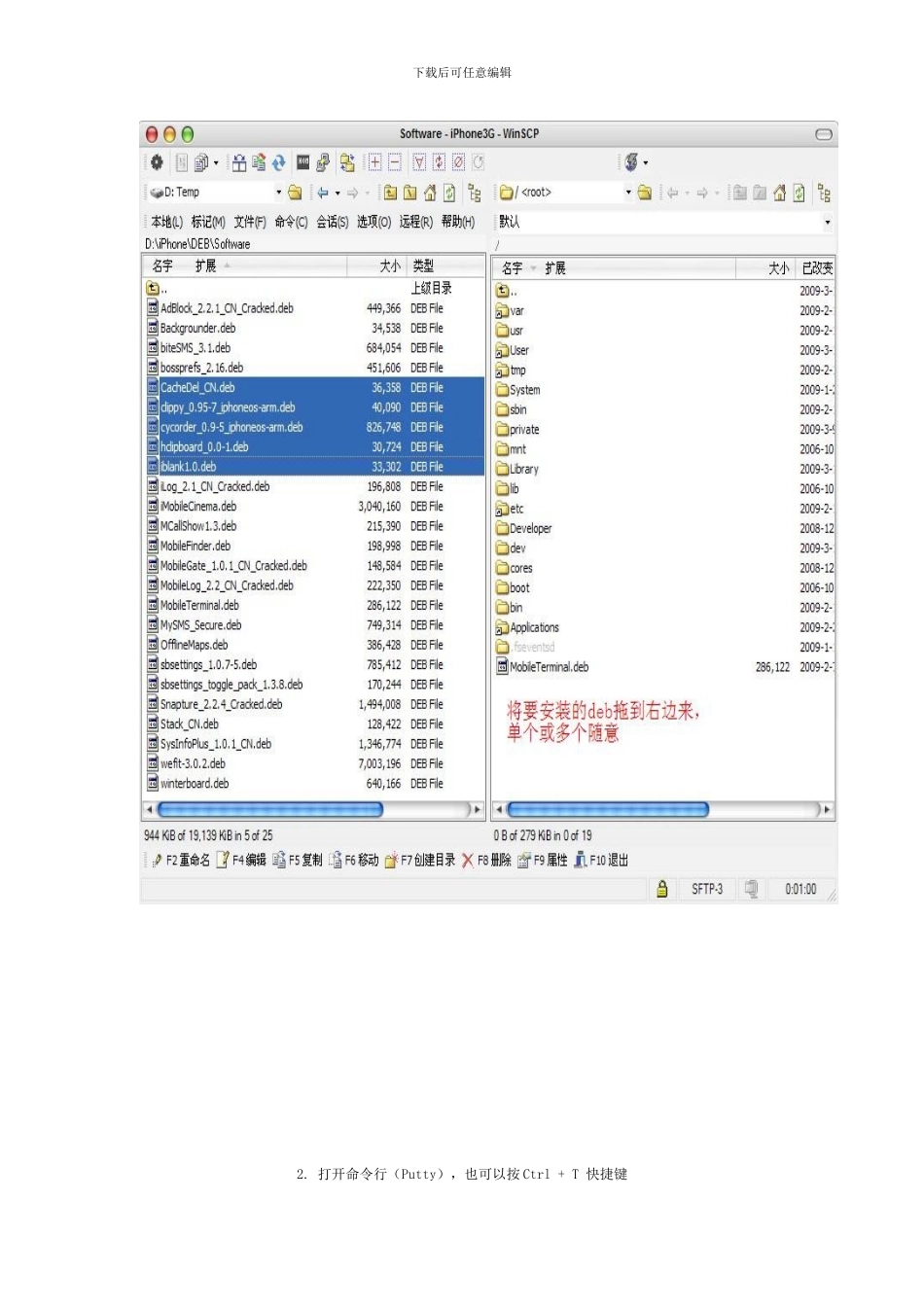Sort local files by 类型 column header
The width and height of the screenshot is (924, 1307).
(x=445, y=265)
